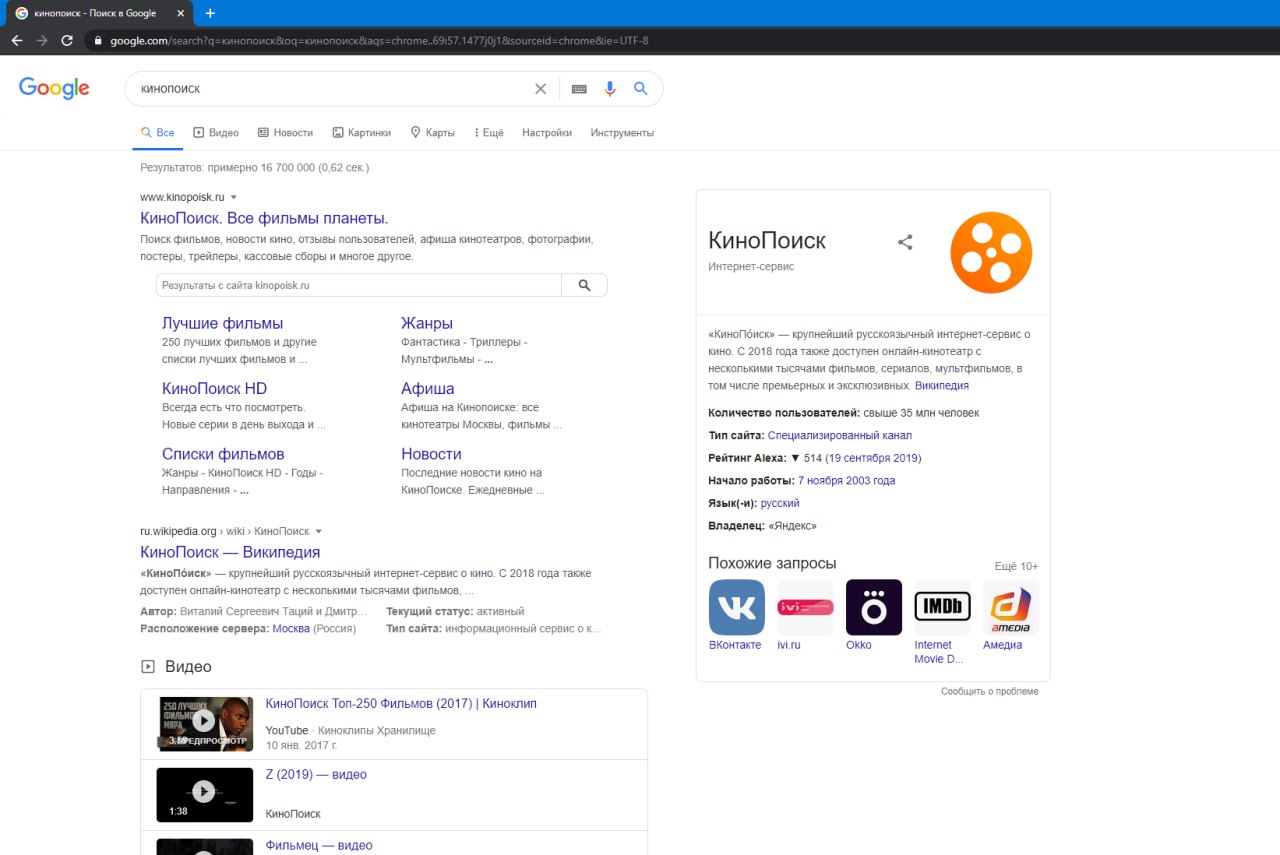Click the main Google search input
1280x855 pixels.
tap(330, 89)
